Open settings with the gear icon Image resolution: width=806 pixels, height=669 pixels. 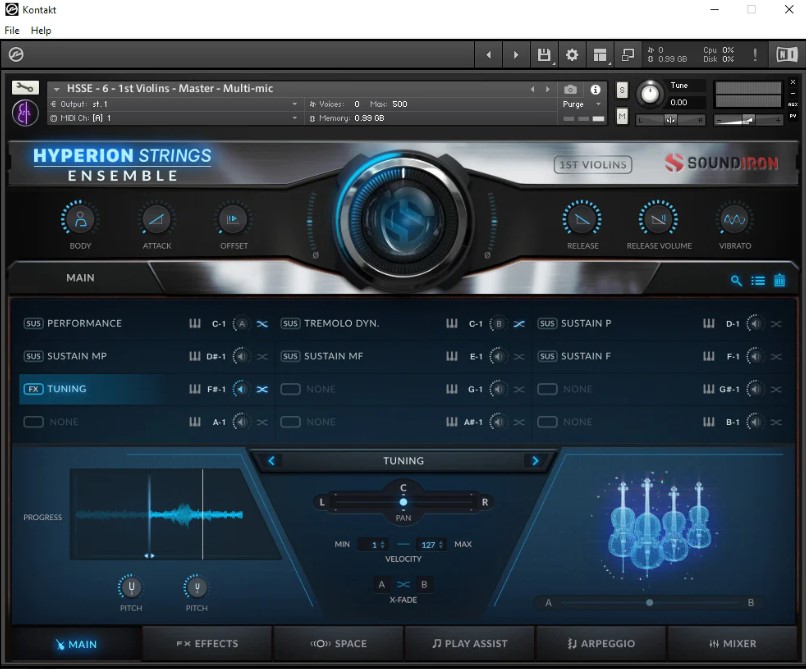coord(572,55)
